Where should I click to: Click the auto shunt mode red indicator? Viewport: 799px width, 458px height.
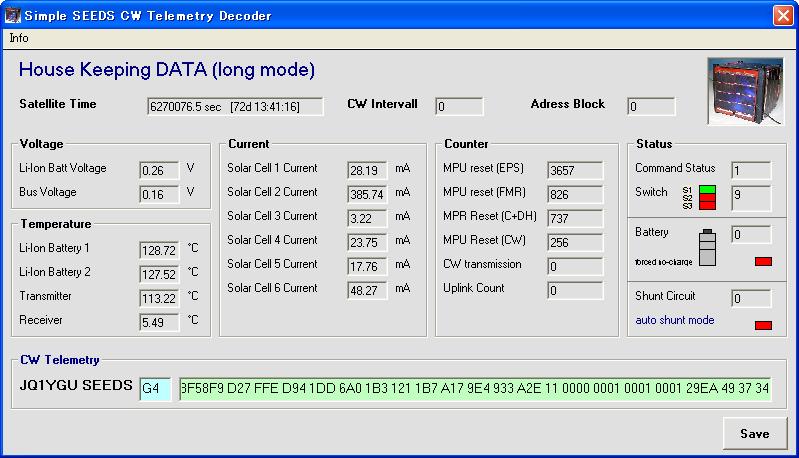(x=763, y=325)
